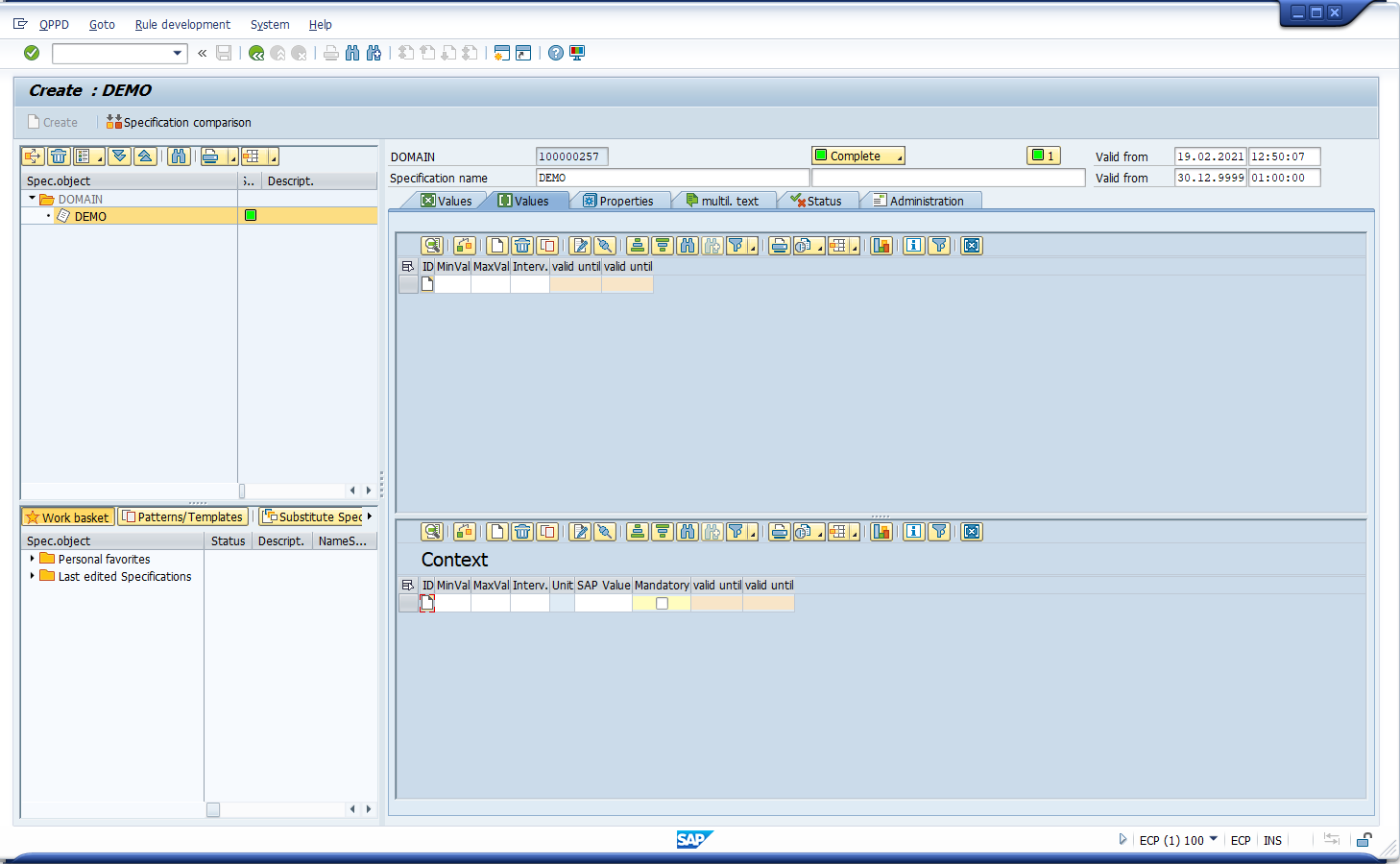Viewport: 1400px width, 864px height.
Task: Click the Specification name input field
Action: [672, 178]
